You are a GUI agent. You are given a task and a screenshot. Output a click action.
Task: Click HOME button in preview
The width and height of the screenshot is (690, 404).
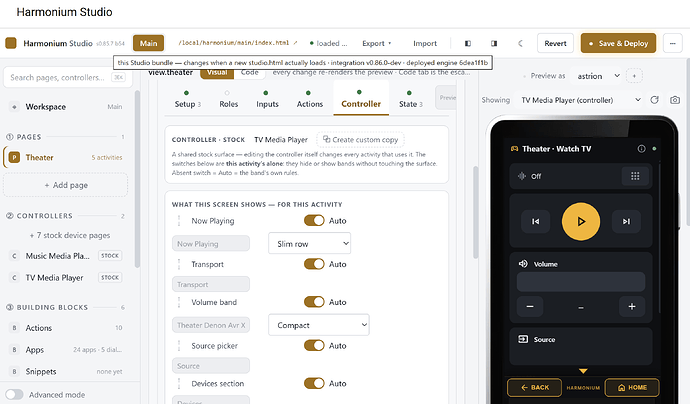(632, 387)
